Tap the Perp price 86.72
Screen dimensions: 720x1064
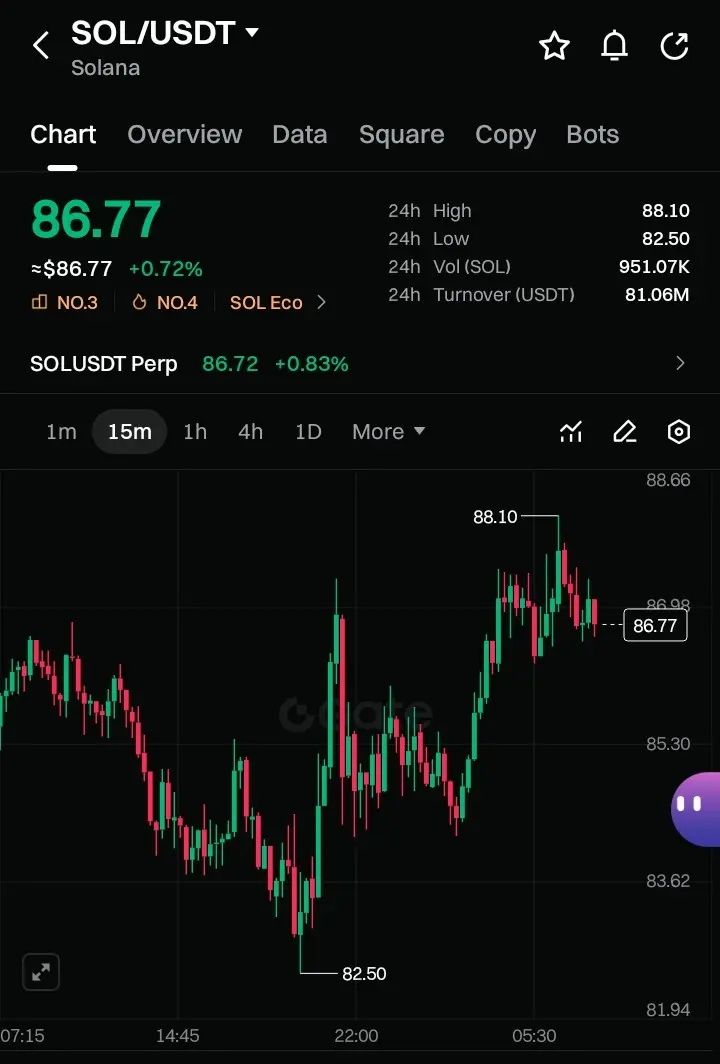[230, 364]
